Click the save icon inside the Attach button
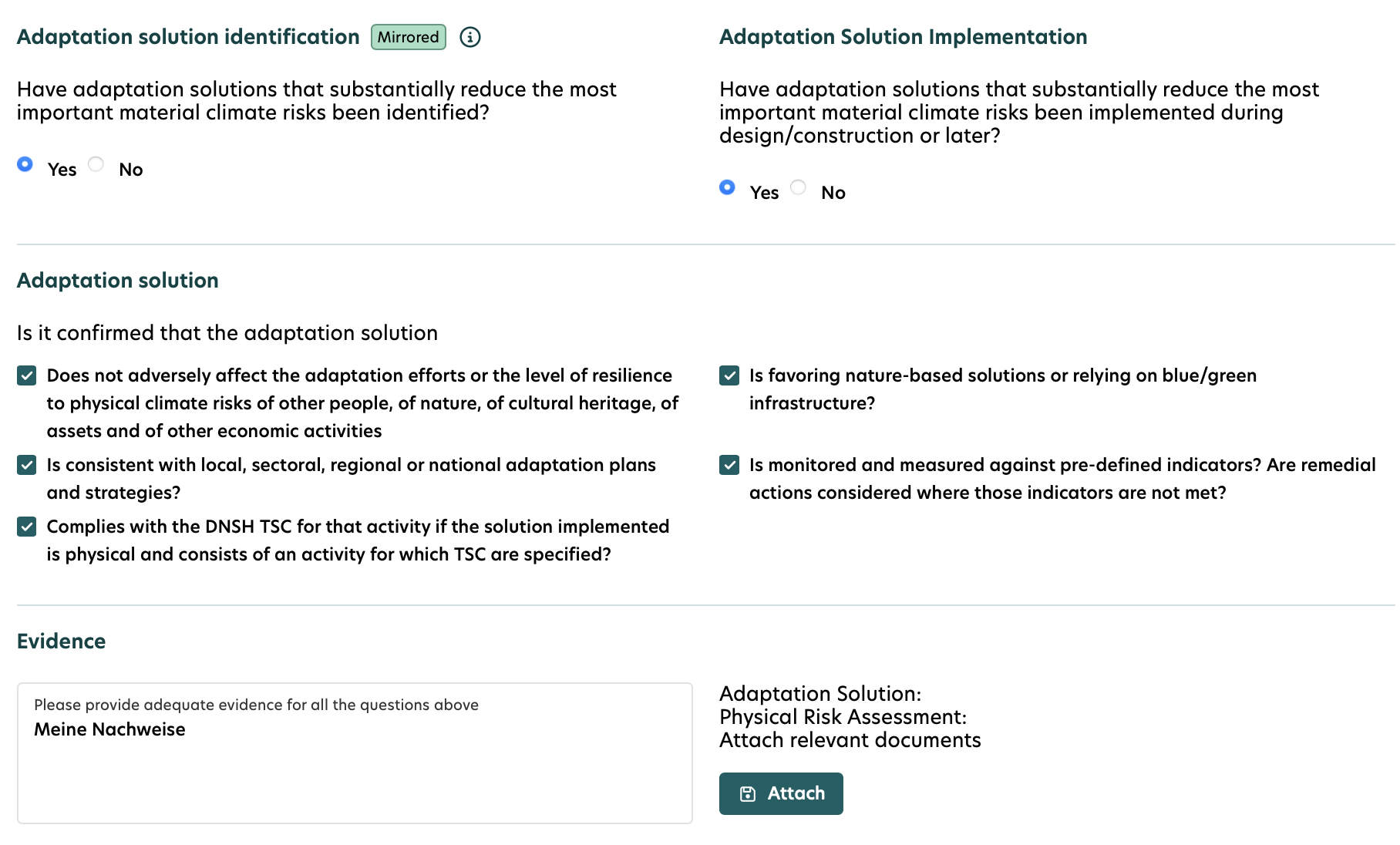Viewport: 1400px width, 845px height. 747,793
